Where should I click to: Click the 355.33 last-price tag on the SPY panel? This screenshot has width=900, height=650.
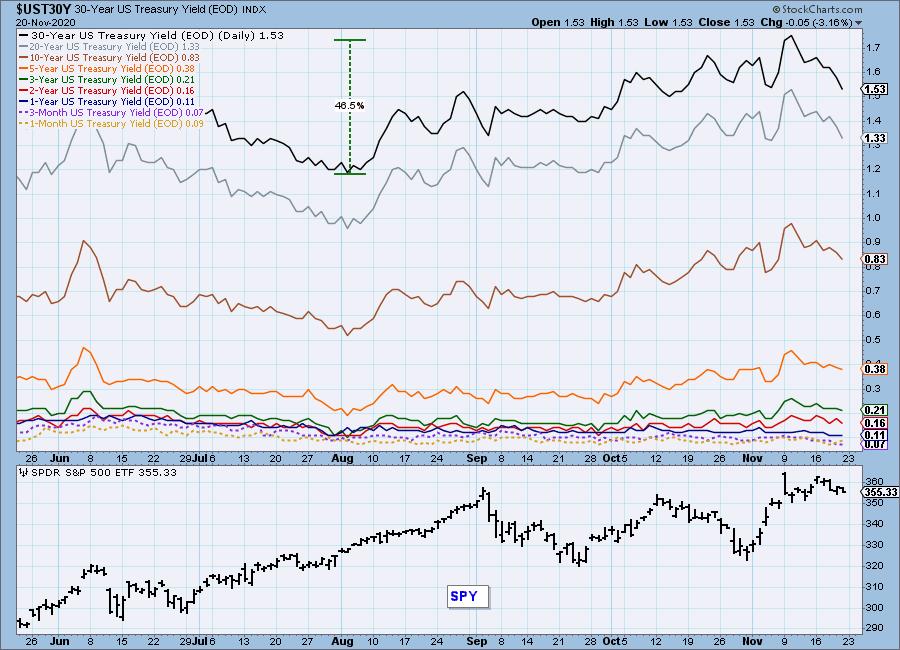[880, 492]
